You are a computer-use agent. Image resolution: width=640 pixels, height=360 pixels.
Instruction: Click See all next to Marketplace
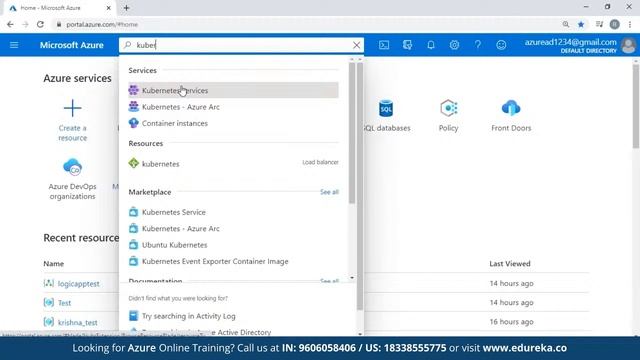(x=329, y=192)
